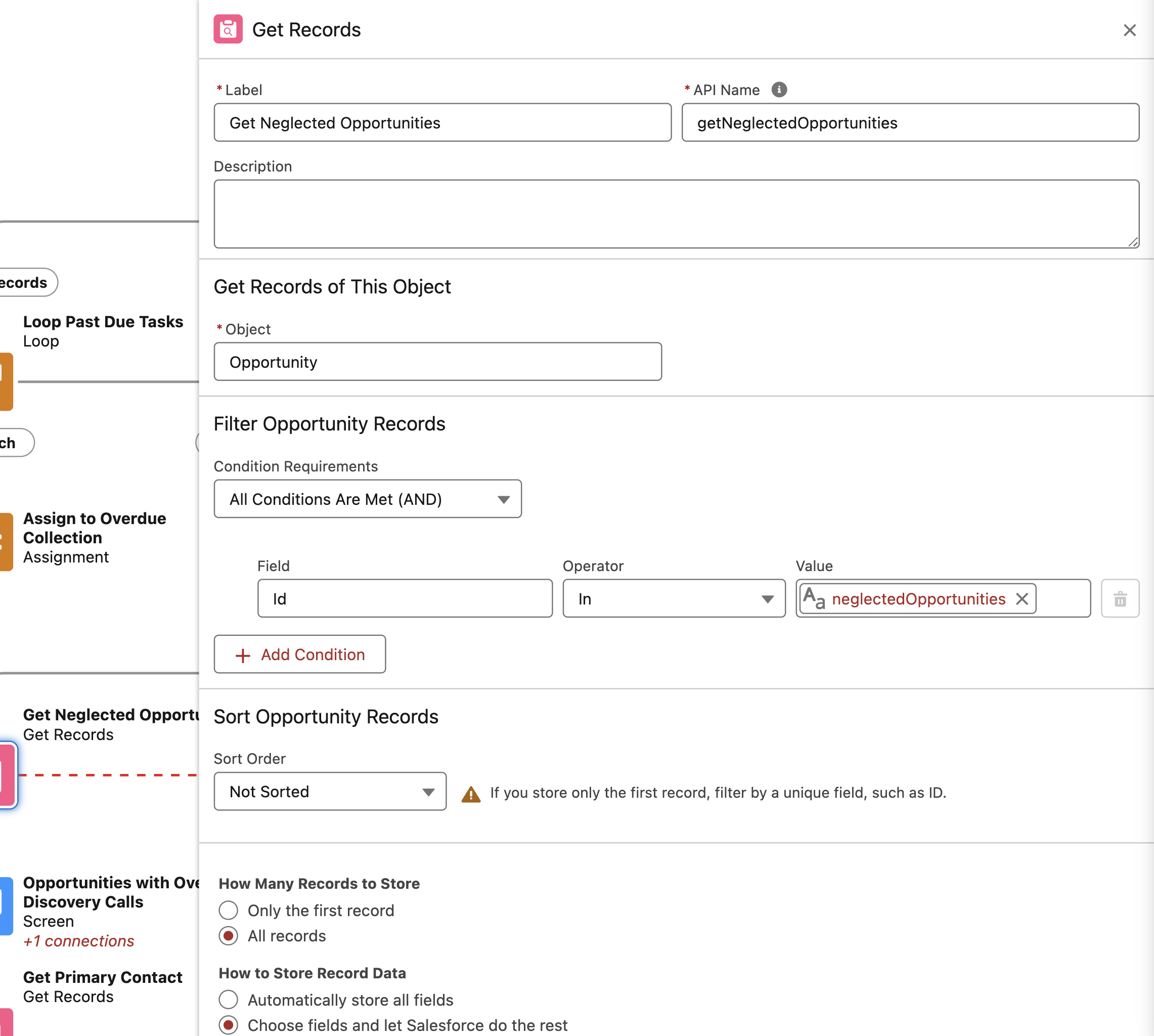Viewport: 1154px width, 1036px height.
Task: Click the +1 connections link
Action: (78, 941)
